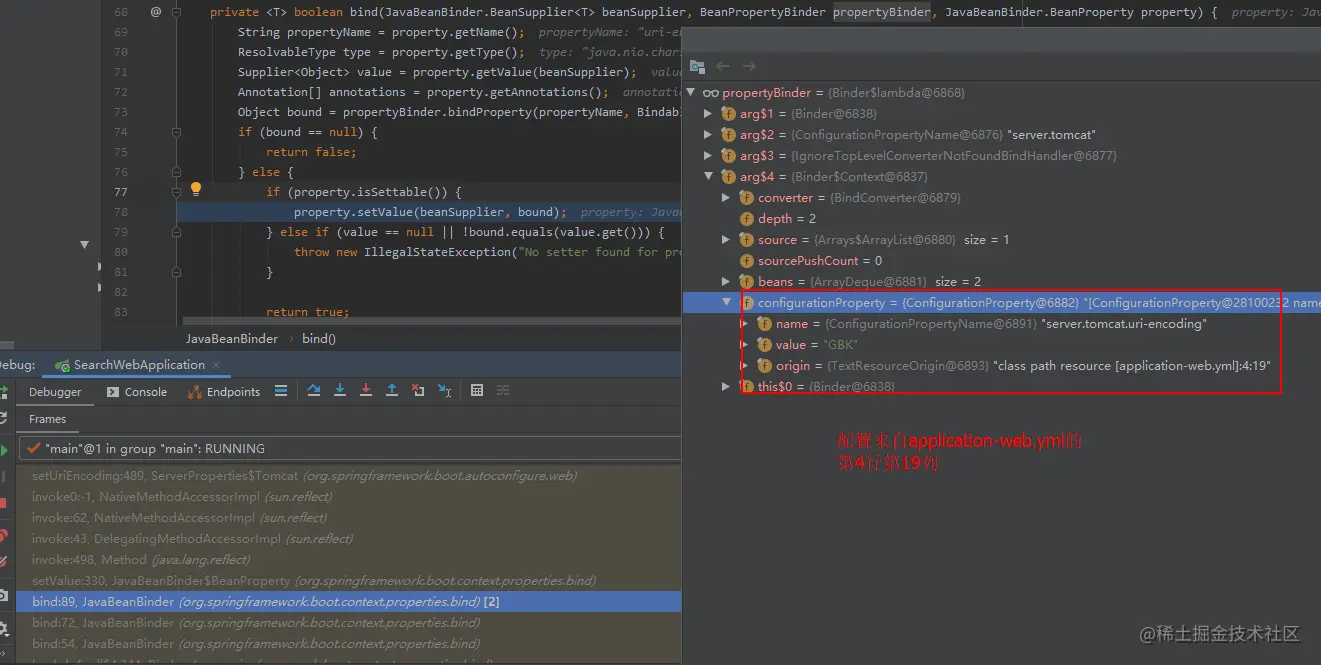The height and width of the screenshot is (665, 1321).
Task: Collapse the propertyBinder root node
Action: pyautogui.click(x=690, y=93)
